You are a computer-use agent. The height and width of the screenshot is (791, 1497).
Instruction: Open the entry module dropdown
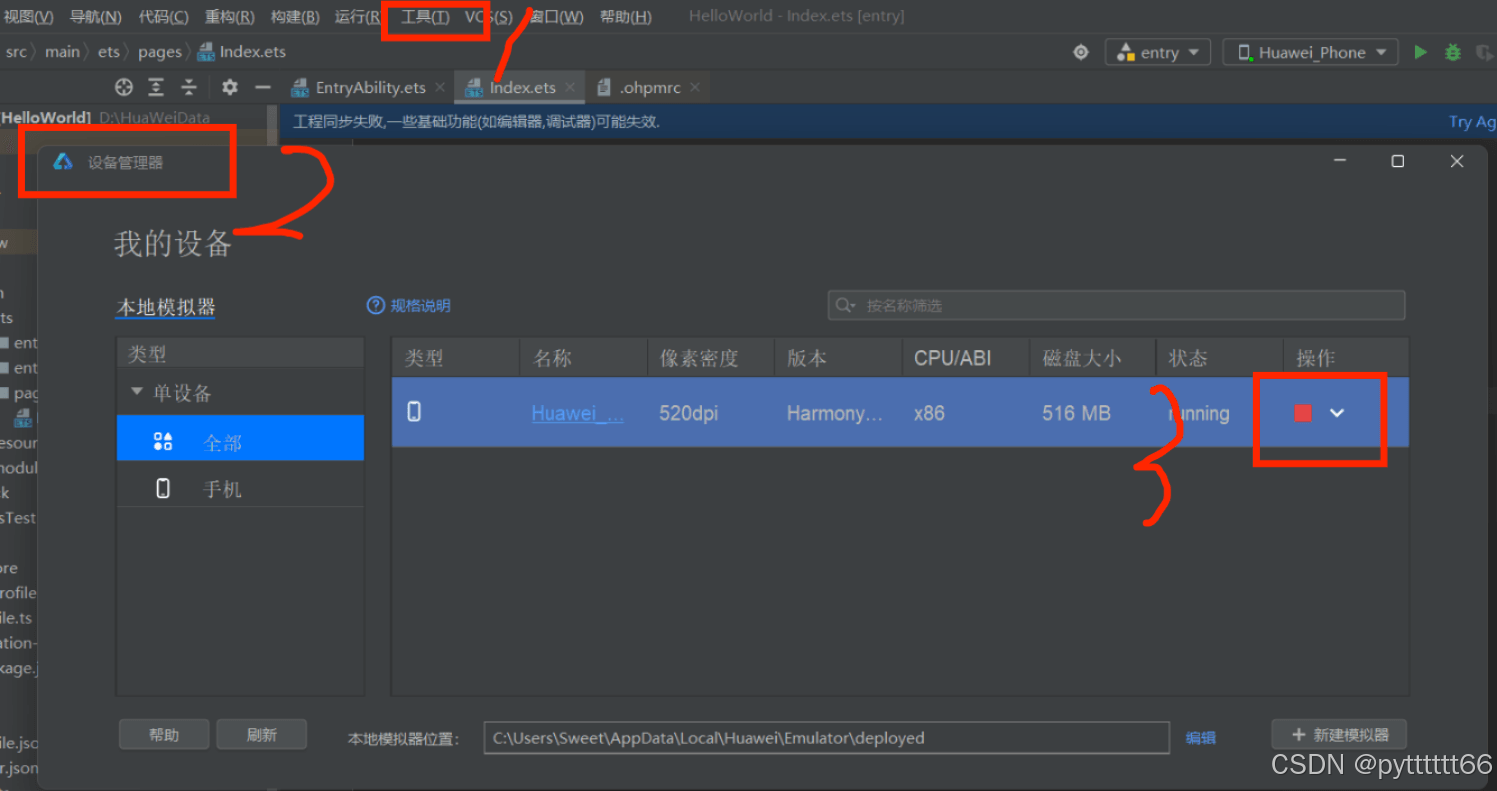pos(1158,52)
